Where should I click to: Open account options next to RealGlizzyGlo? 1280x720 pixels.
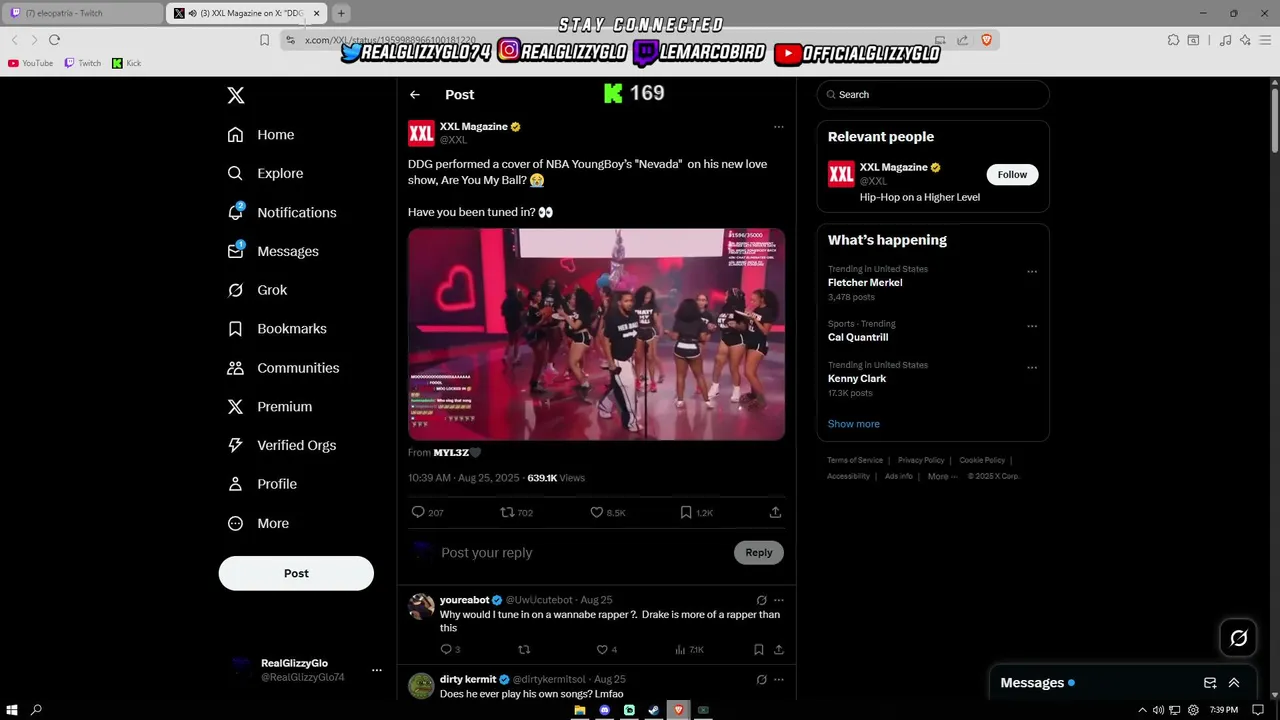[x=376, y=670]
